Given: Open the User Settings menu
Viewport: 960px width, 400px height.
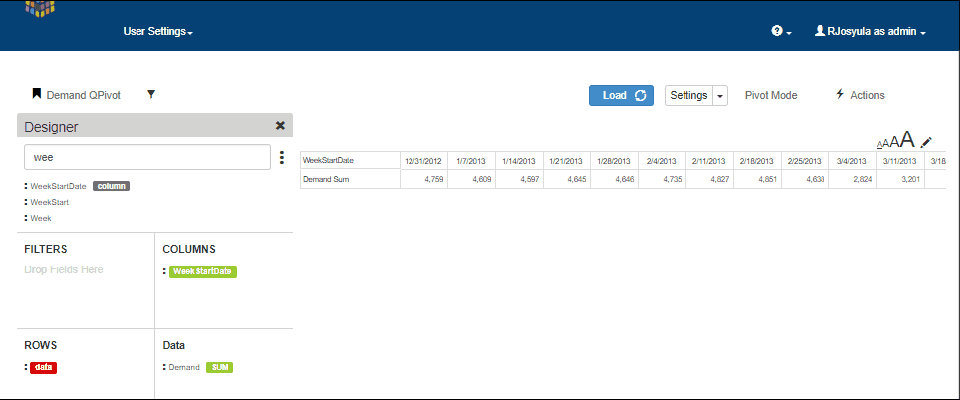Looking at the screenshot, I should [158, 31].
